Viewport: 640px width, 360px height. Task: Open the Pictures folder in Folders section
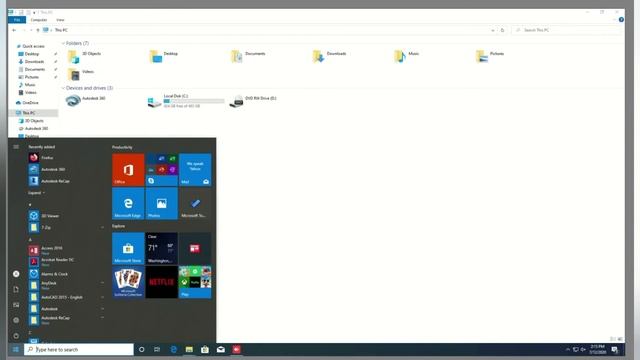coord(490,56)
